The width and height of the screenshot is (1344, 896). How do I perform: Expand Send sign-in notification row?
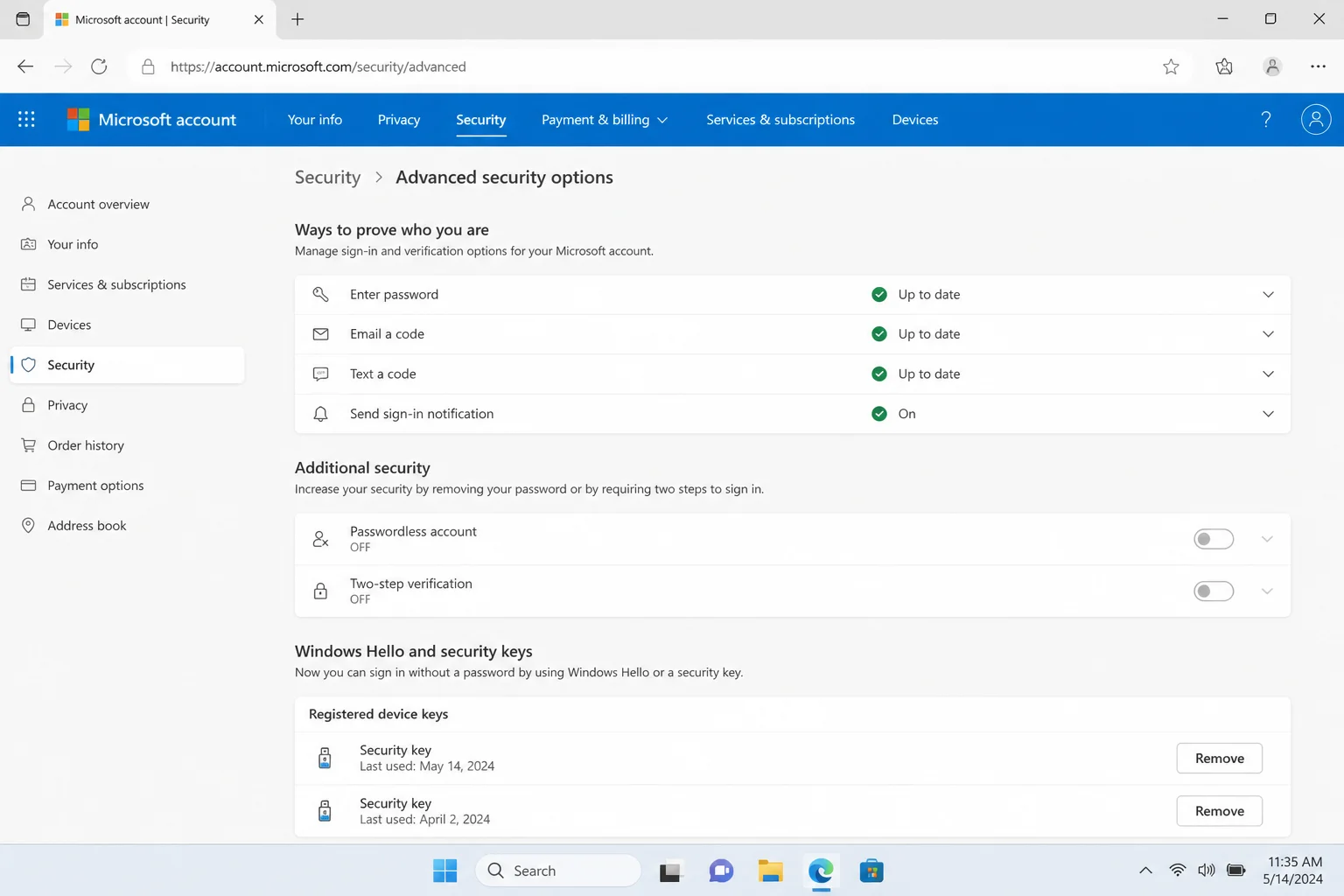tap(1268, 414)
